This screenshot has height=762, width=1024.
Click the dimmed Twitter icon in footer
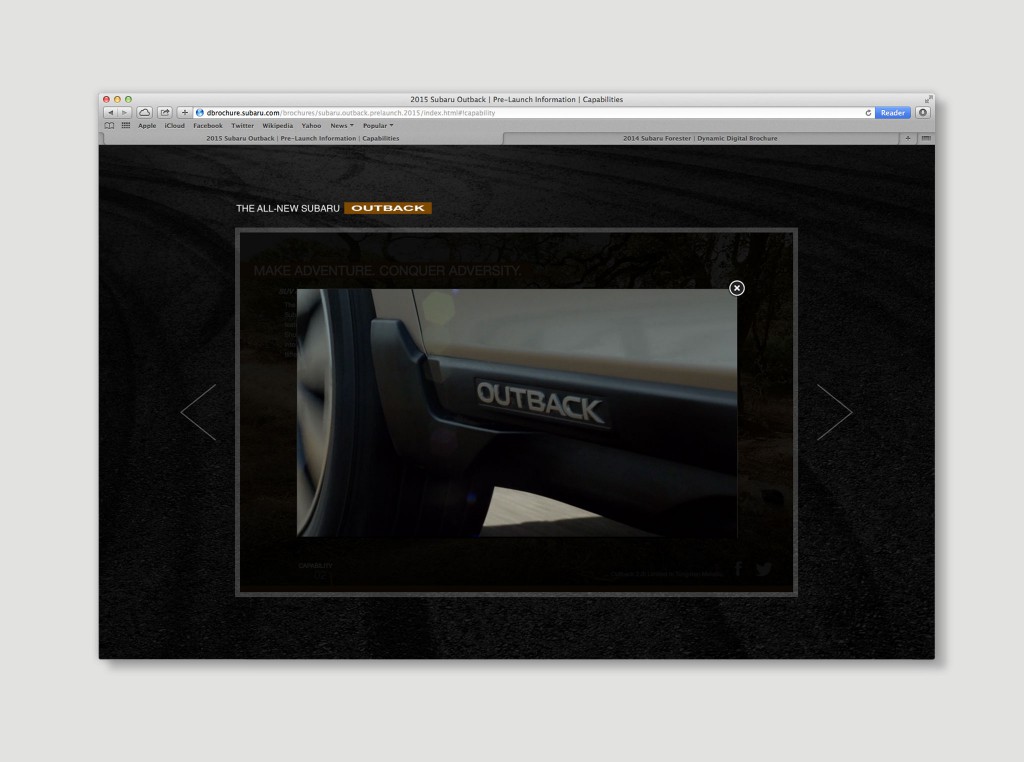click(763, 569)
